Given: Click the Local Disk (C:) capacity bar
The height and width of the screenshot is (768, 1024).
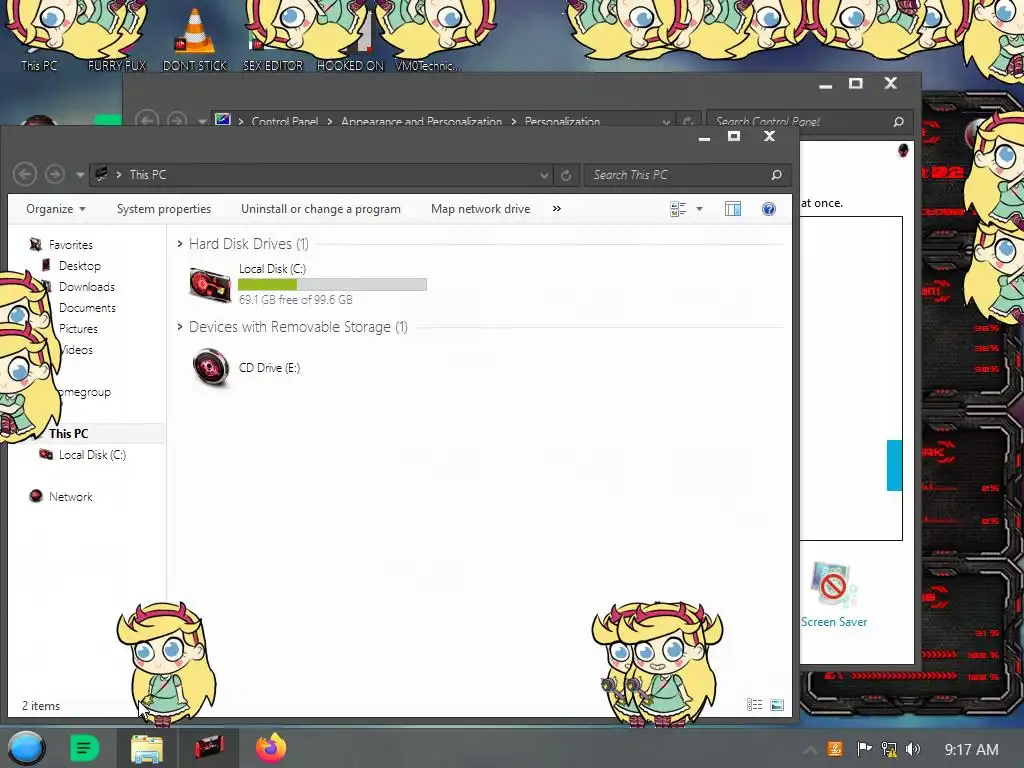Looking at the screenshot, I should tap(332, 284).
